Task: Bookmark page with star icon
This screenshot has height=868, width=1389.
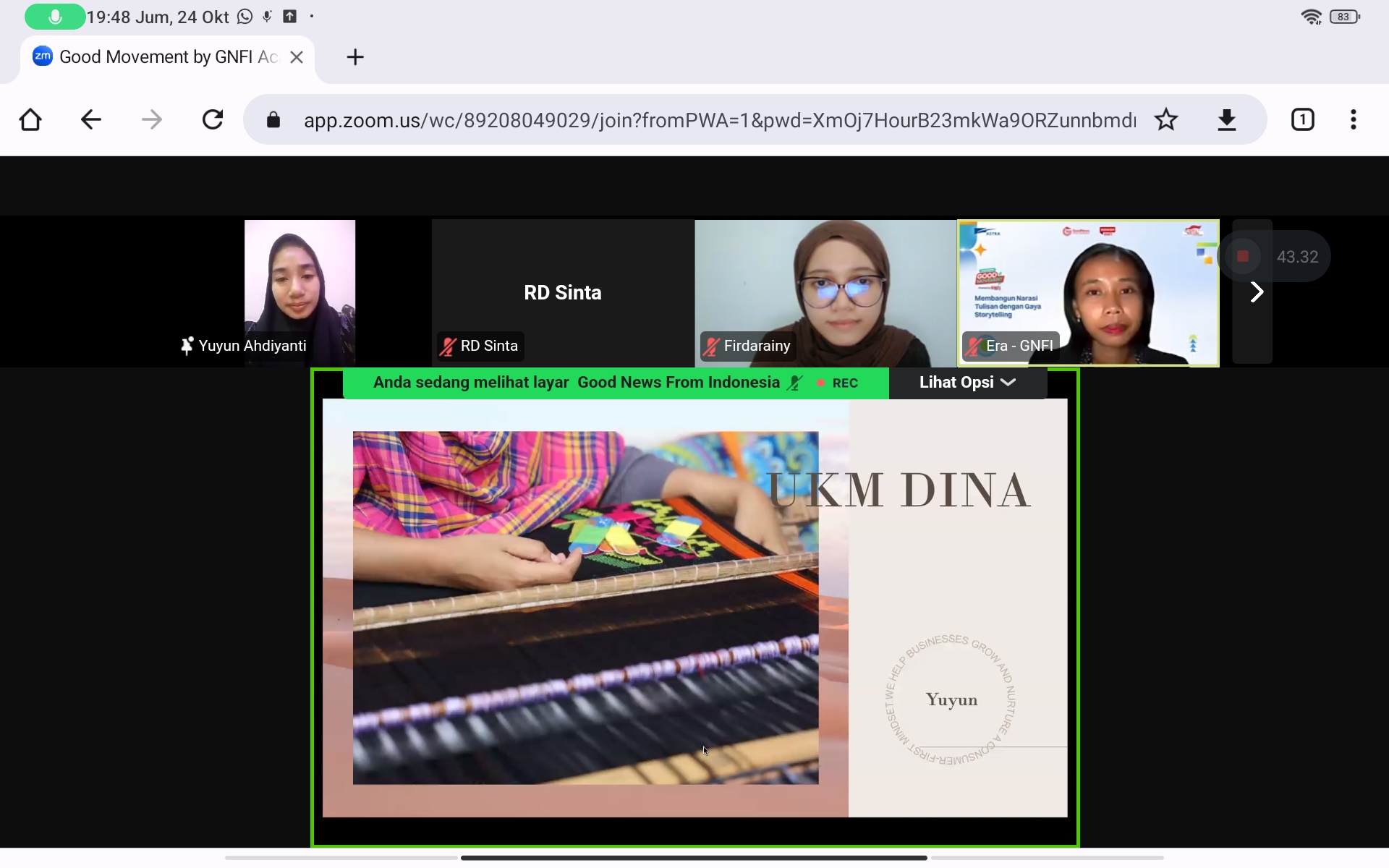Action: pos(1165,119)
